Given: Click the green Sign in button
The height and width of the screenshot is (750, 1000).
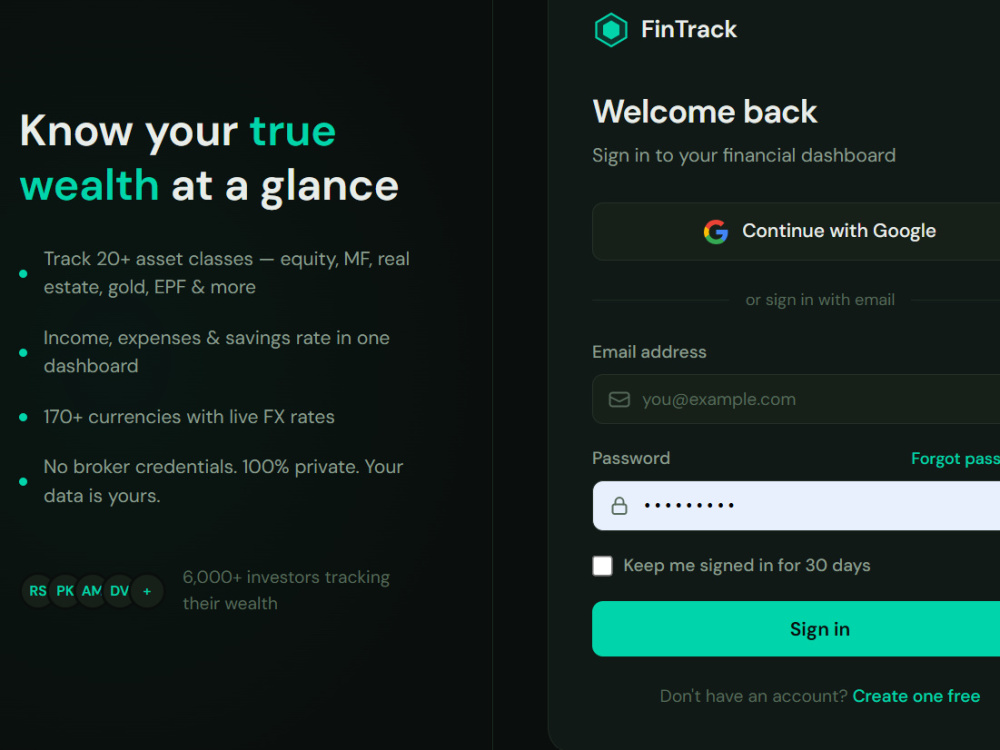Looking at the screenshot, I should 796,629.
